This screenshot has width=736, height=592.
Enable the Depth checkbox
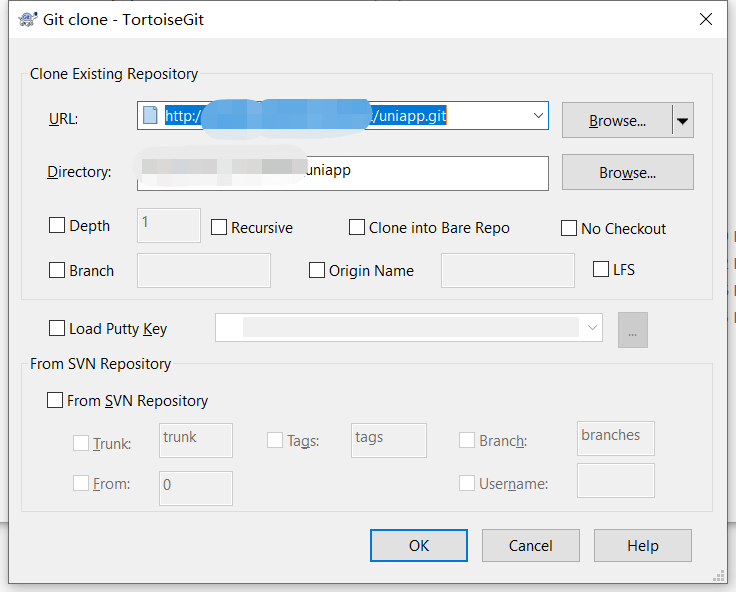coord(57,225)
